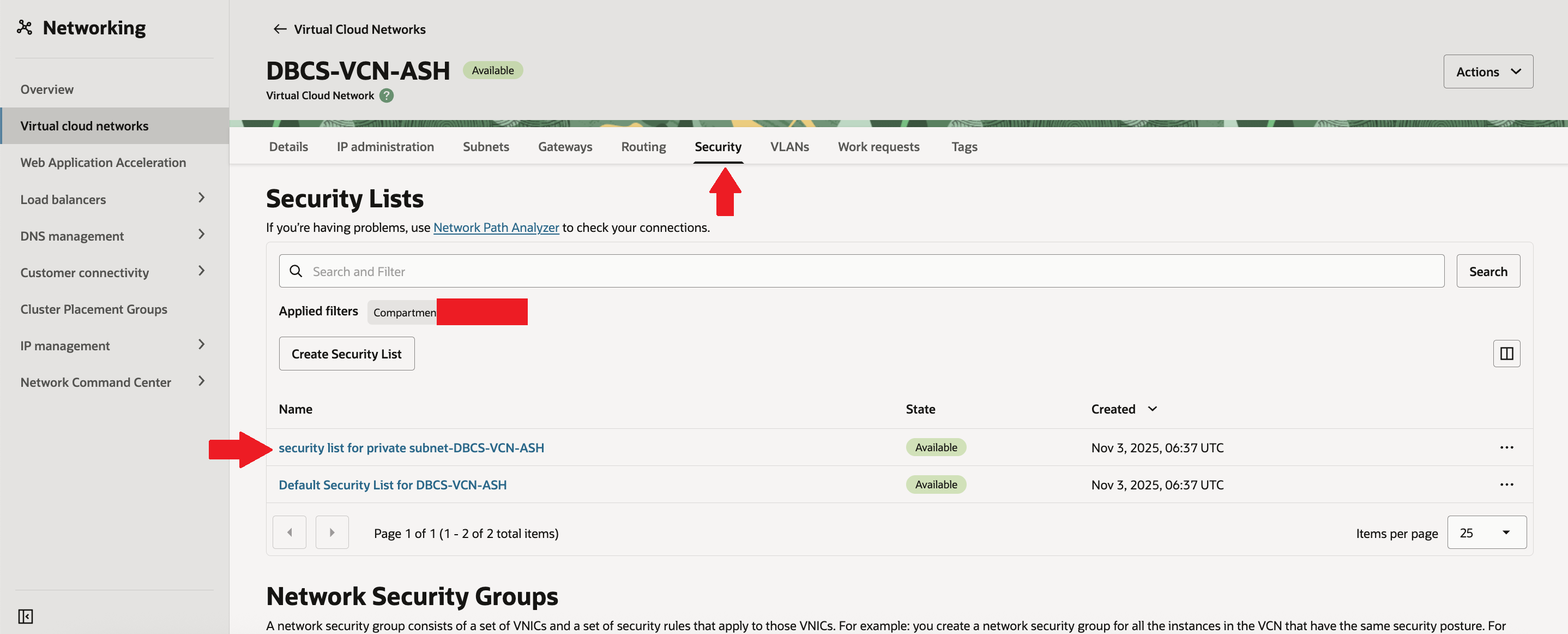Click the back arrow to Virtual Cloud Networks

279,29
